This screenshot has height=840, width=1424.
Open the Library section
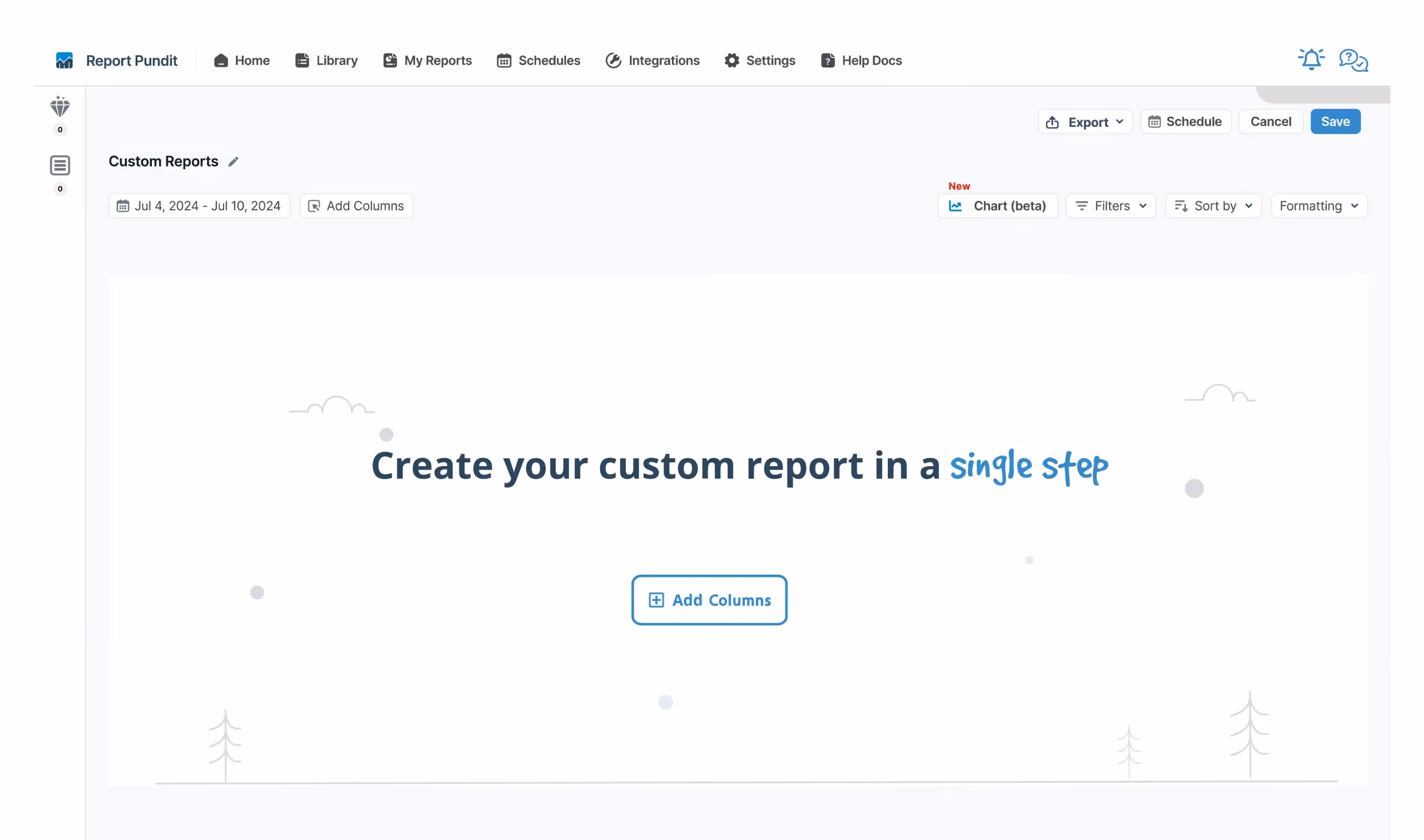326,61
